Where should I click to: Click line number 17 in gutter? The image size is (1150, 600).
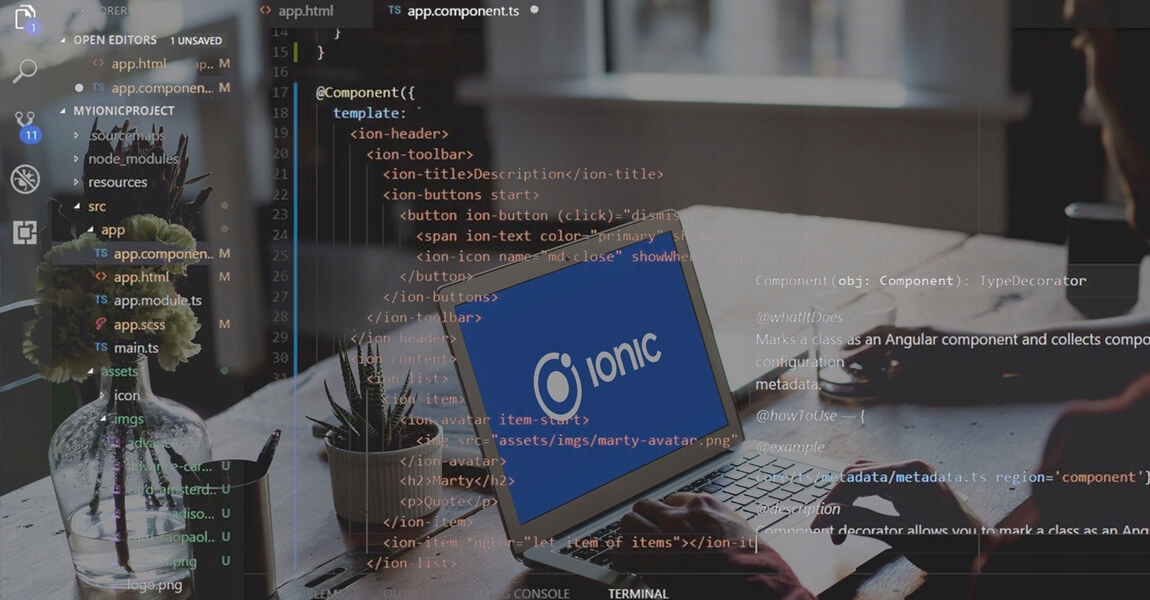coord(280,92)
